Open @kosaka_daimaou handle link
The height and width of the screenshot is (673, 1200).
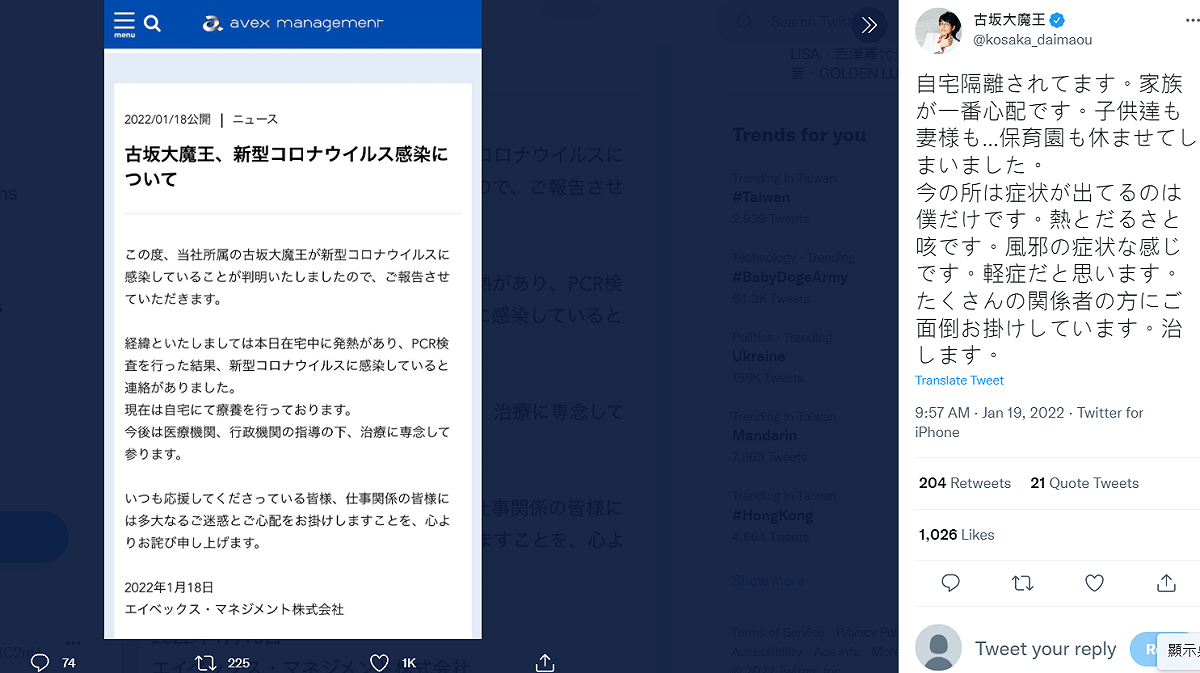pos(1033,40)
